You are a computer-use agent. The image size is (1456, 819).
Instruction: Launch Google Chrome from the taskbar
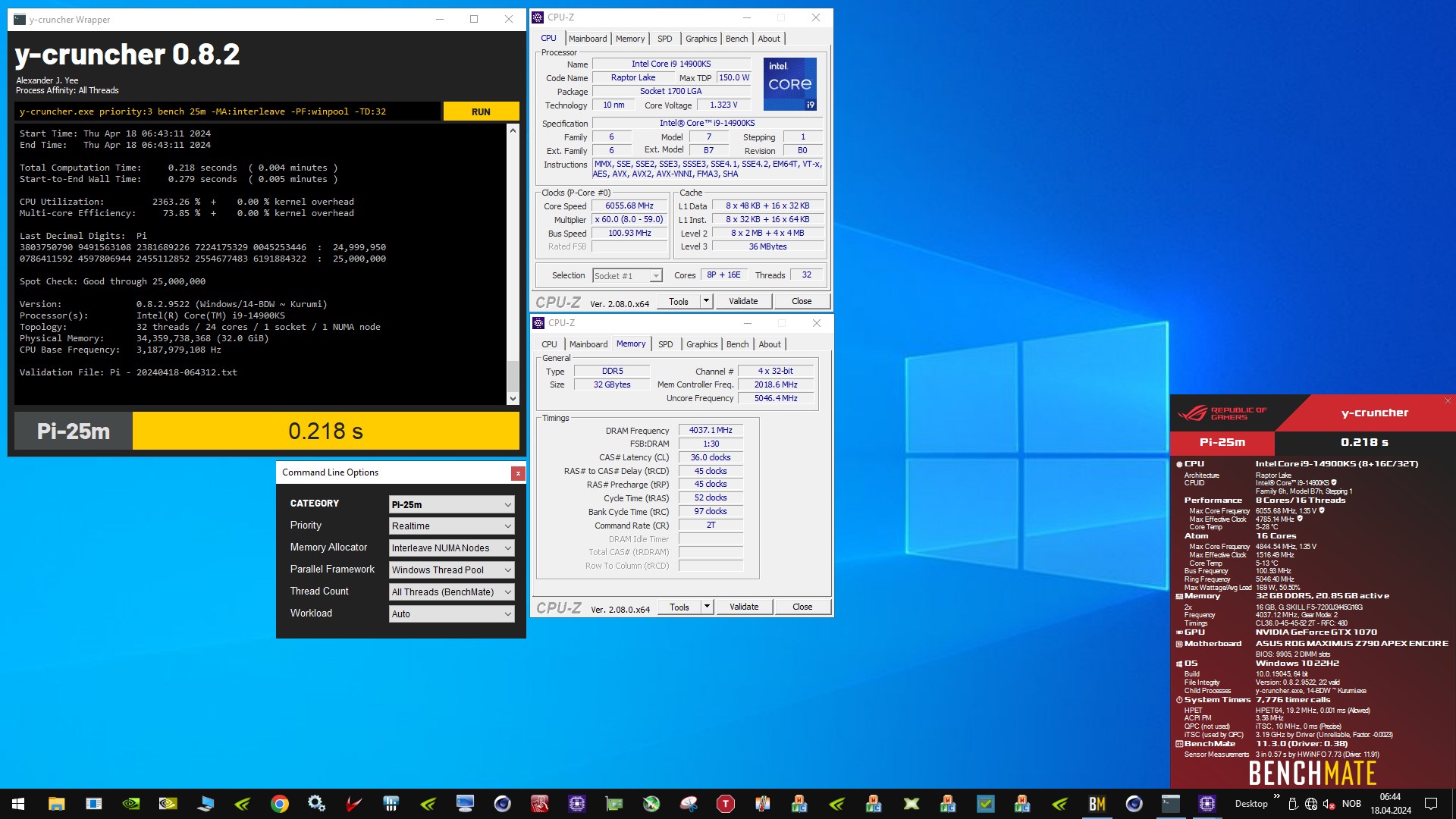280,804
